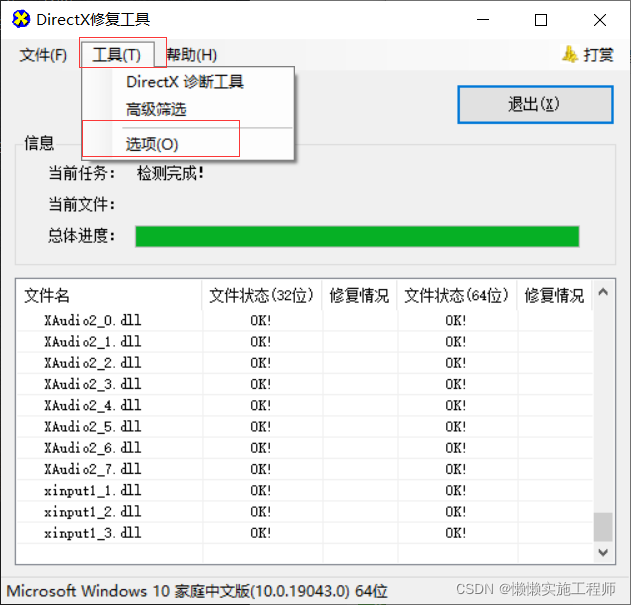Click the 当前任务: label

point(82,173)
